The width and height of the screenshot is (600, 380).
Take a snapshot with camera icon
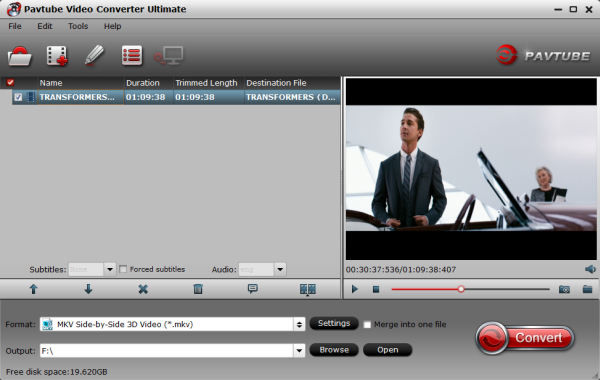pyautogui.click(x=564, y=289)
